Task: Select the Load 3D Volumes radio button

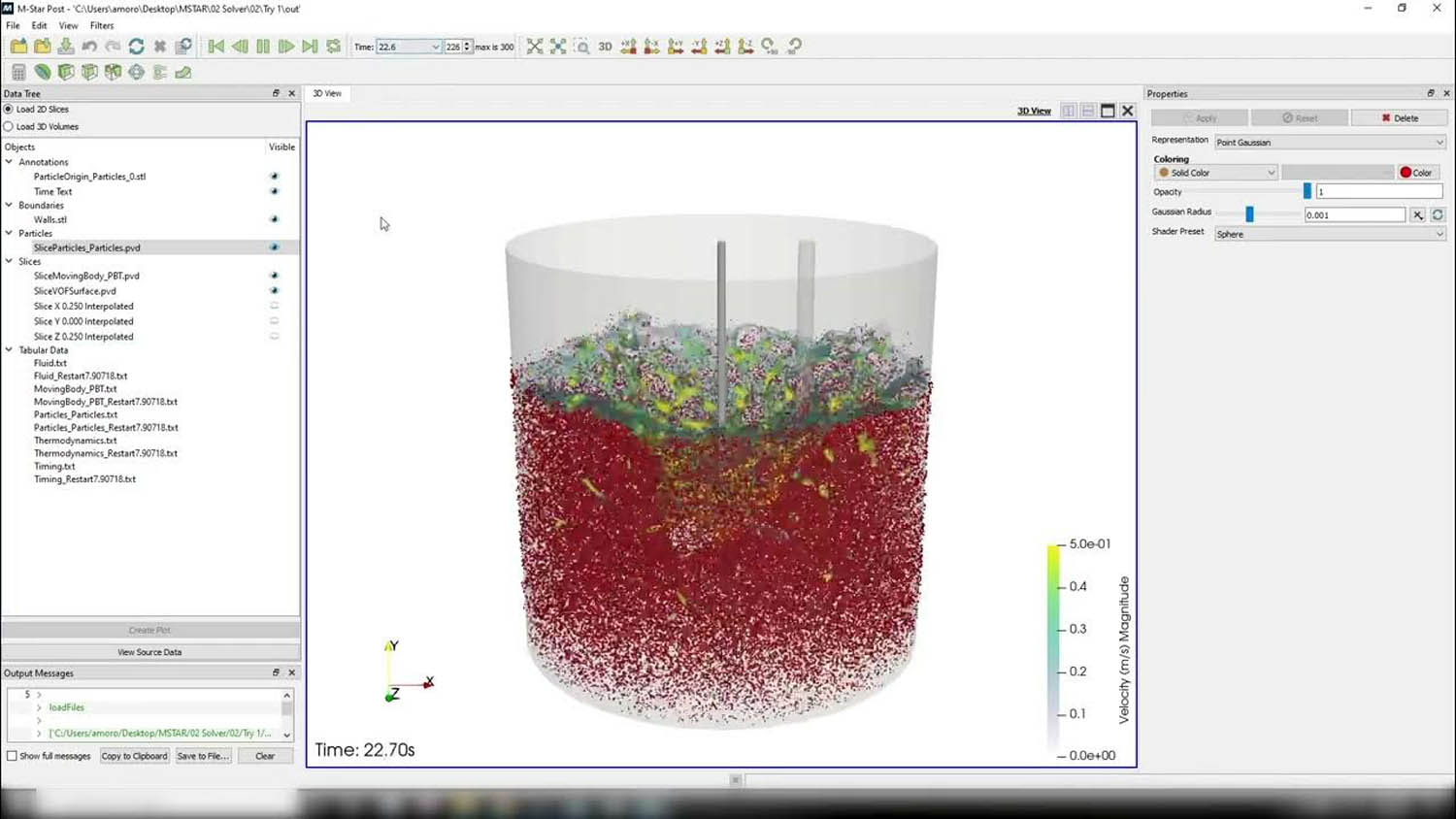Action: pos(11,126)
